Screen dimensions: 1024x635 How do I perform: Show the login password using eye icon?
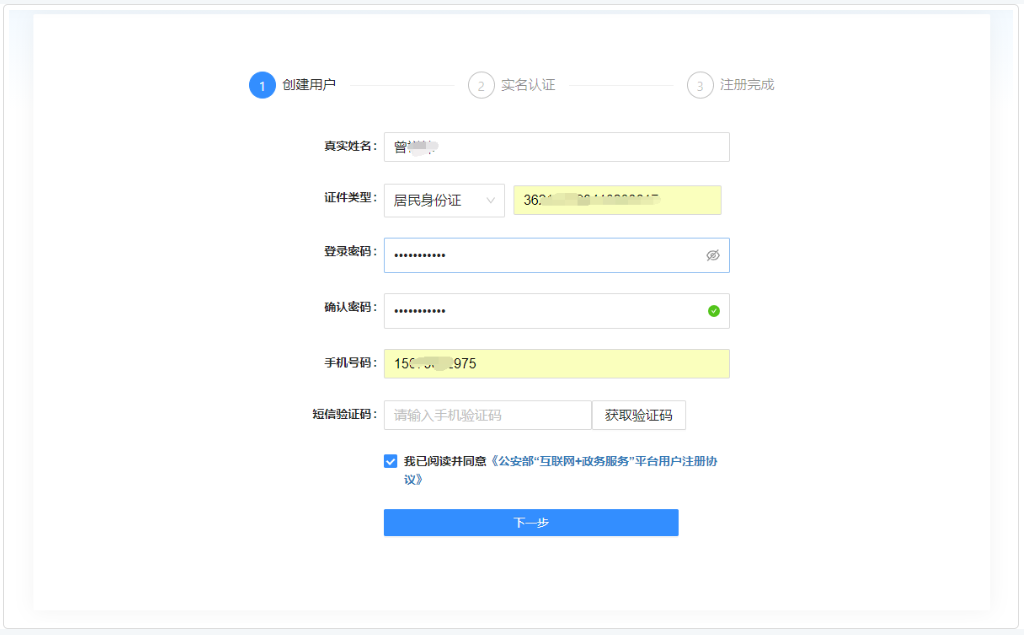coord(713,255)
